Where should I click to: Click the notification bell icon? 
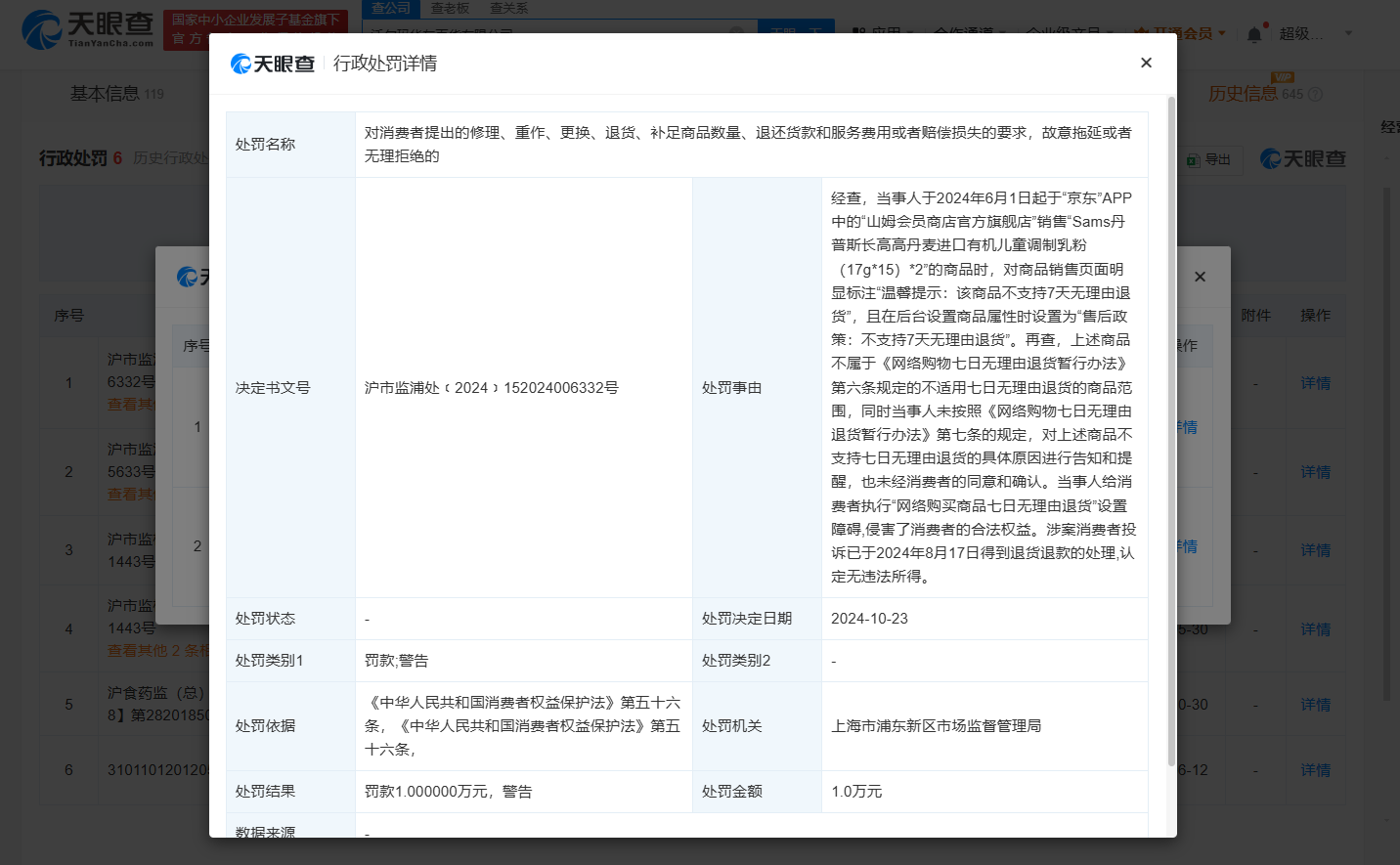pyautogui.click(x=1254, y=34)
